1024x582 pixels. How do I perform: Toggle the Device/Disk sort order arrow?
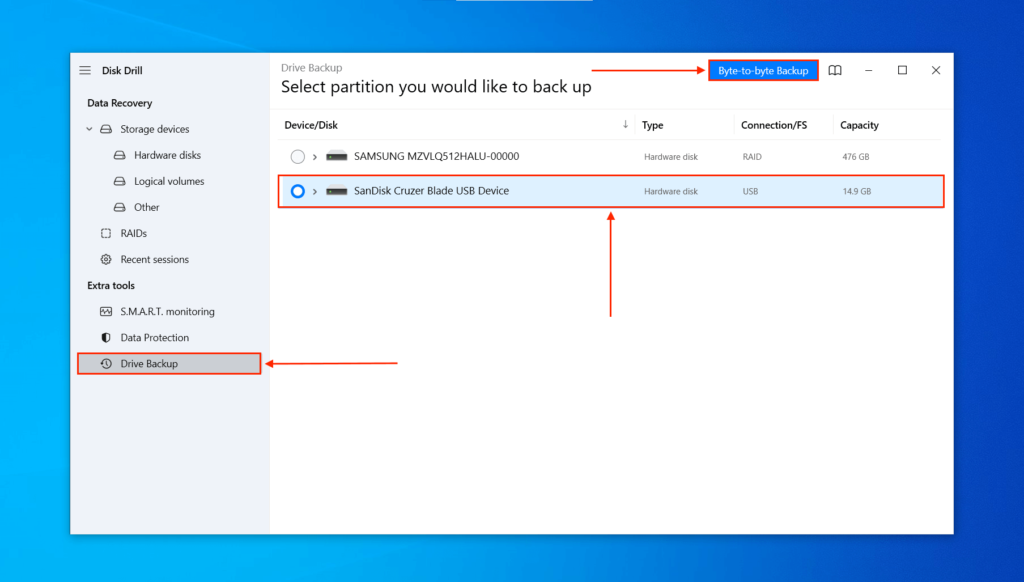click(626, 124)
